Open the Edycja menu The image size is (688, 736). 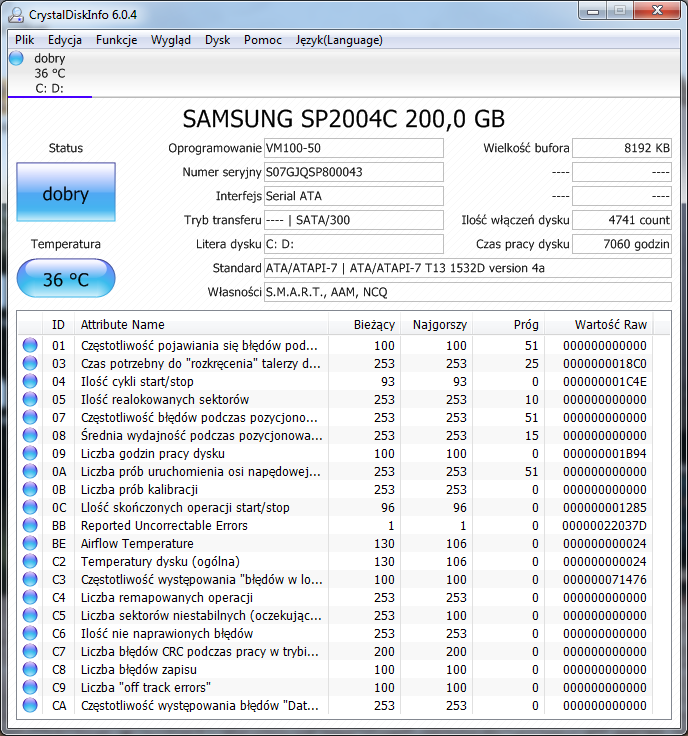(65, 40)
